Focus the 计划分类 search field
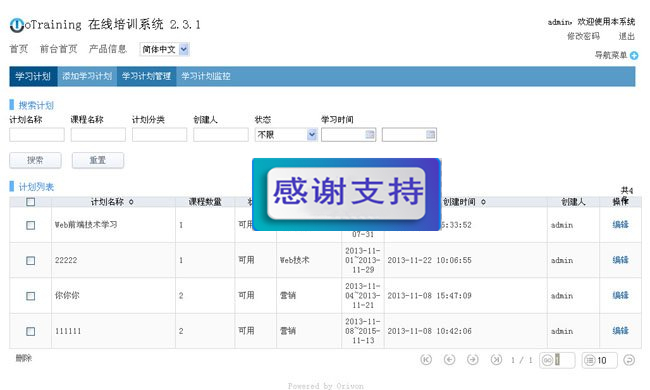650x390 pixels. tap(160, 135)
